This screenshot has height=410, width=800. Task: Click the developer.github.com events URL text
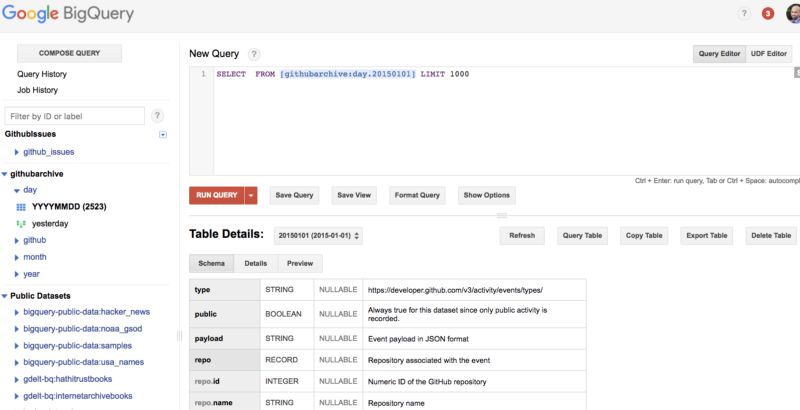point(455,290)
